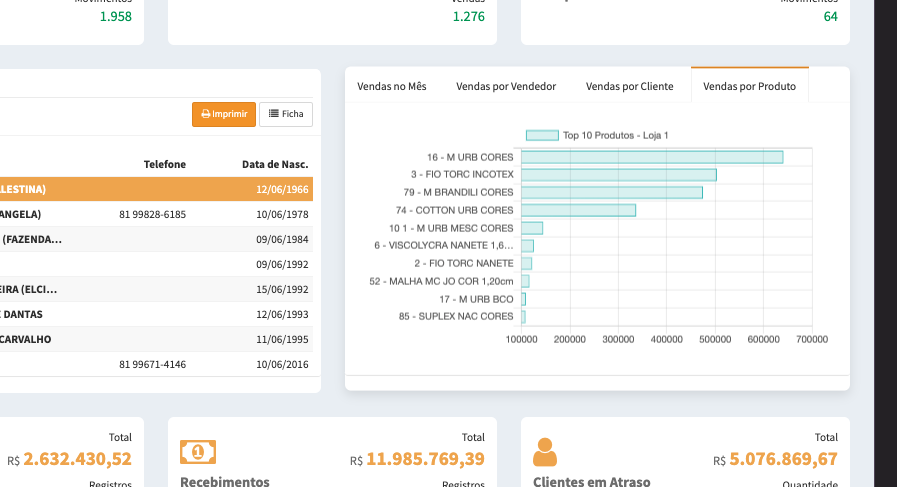Switch to Vendas no Mês tab
The image size is (897, 487).
point(392,86)
